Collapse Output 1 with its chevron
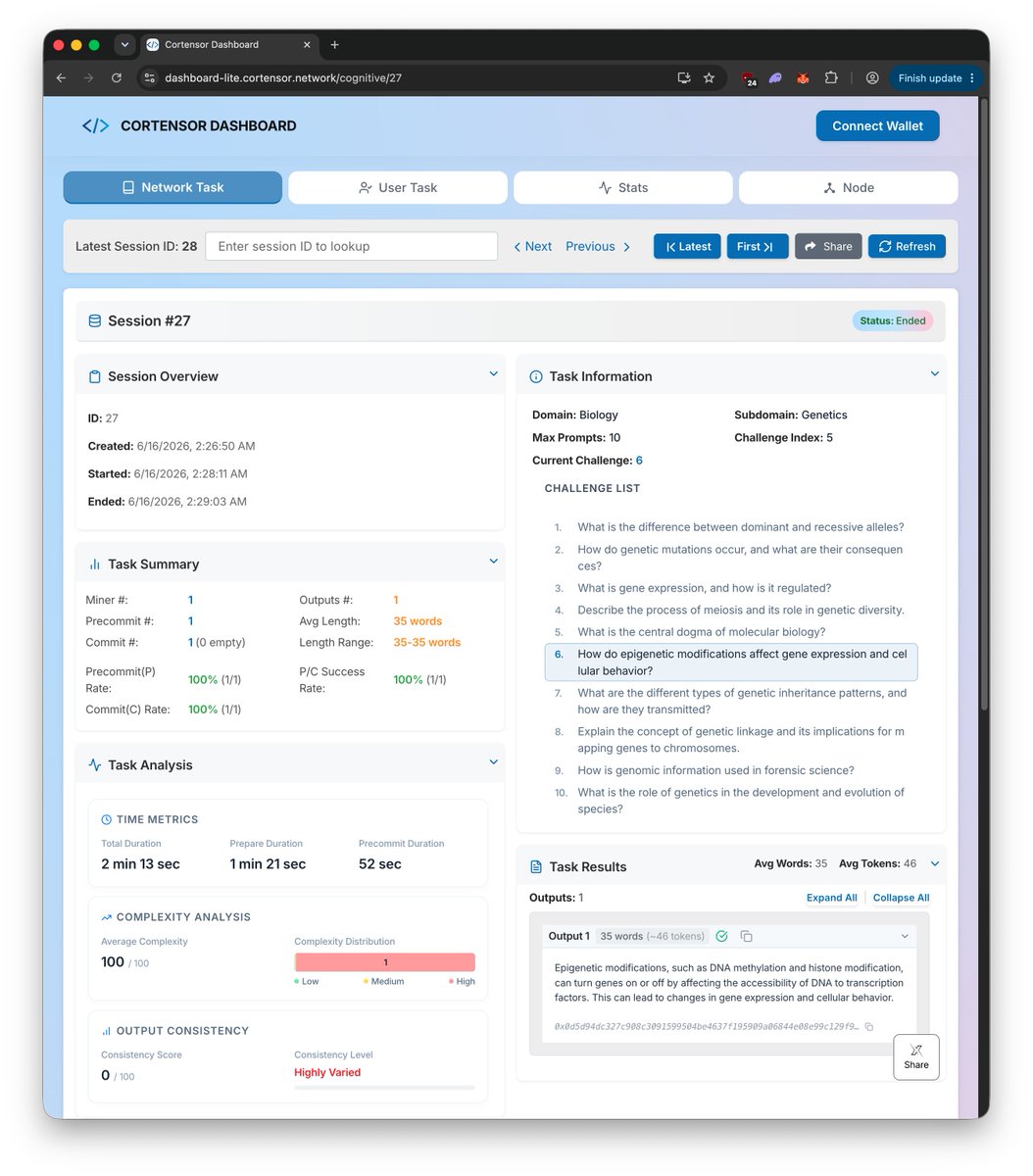Image resolution: width=1033 pixels, height=1176 pixels. click(x=905, y=937)
